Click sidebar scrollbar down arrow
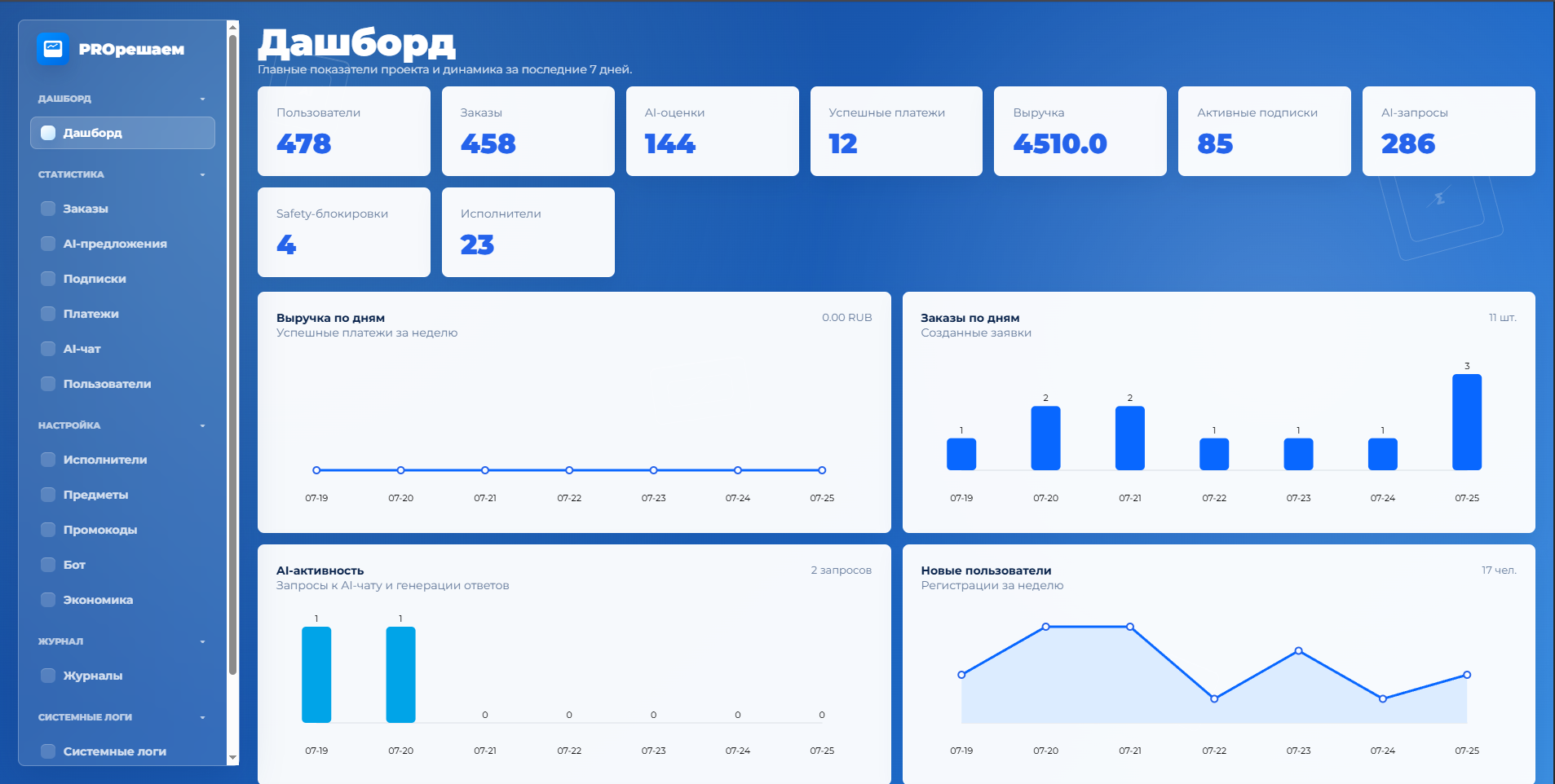 (233, 758)
